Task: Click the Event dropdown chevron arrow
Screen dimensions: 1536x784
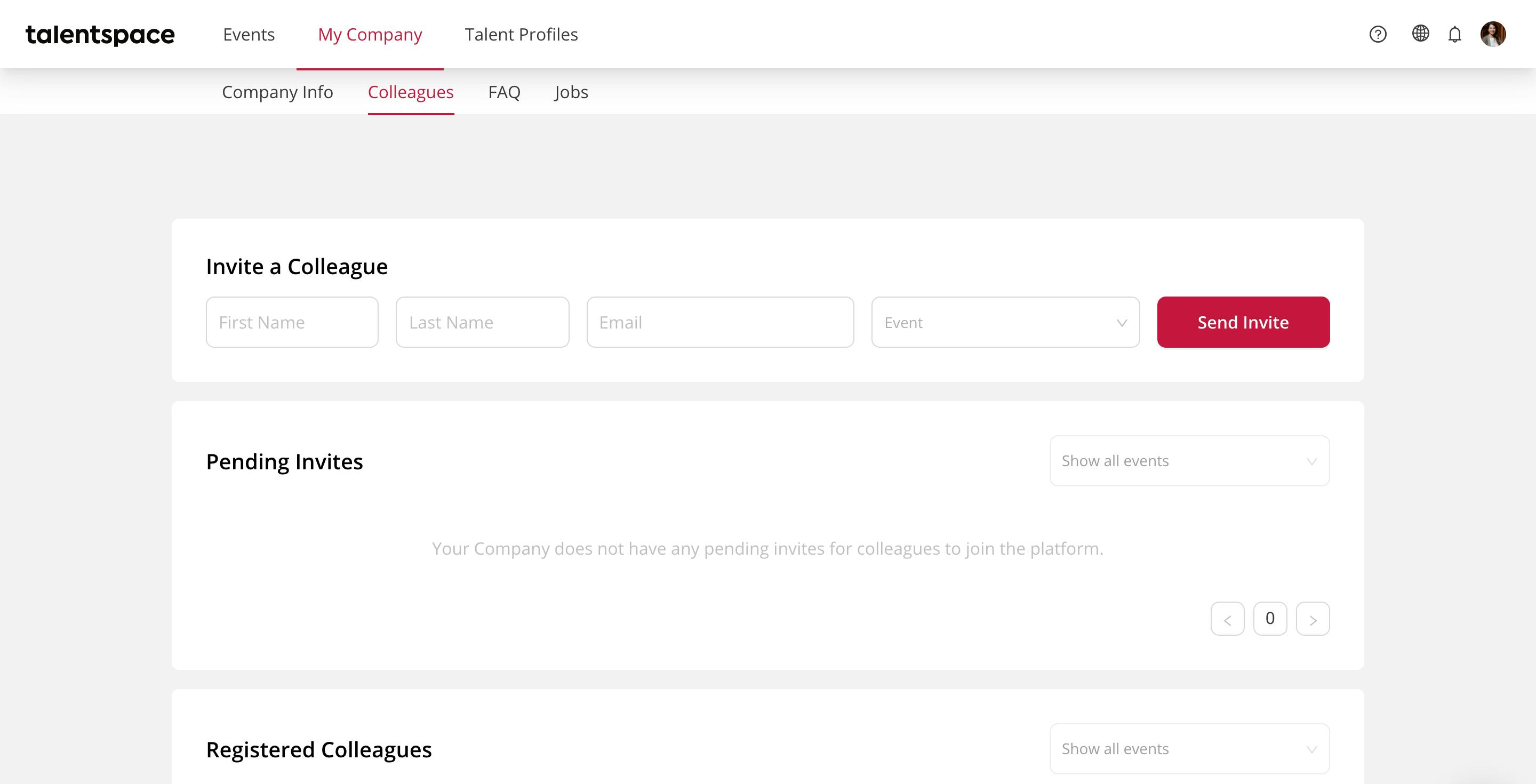Action: pyautogui.click(x=1122, y=323)
